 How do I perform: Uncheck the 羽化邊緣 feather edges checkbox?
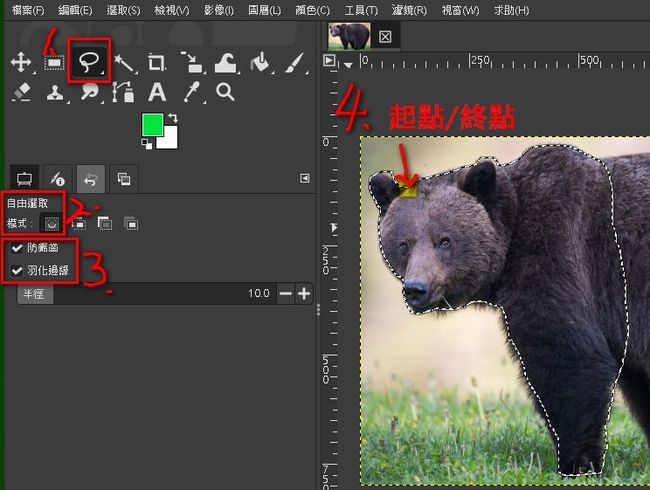pyautogui.click(x=17, y=271)
